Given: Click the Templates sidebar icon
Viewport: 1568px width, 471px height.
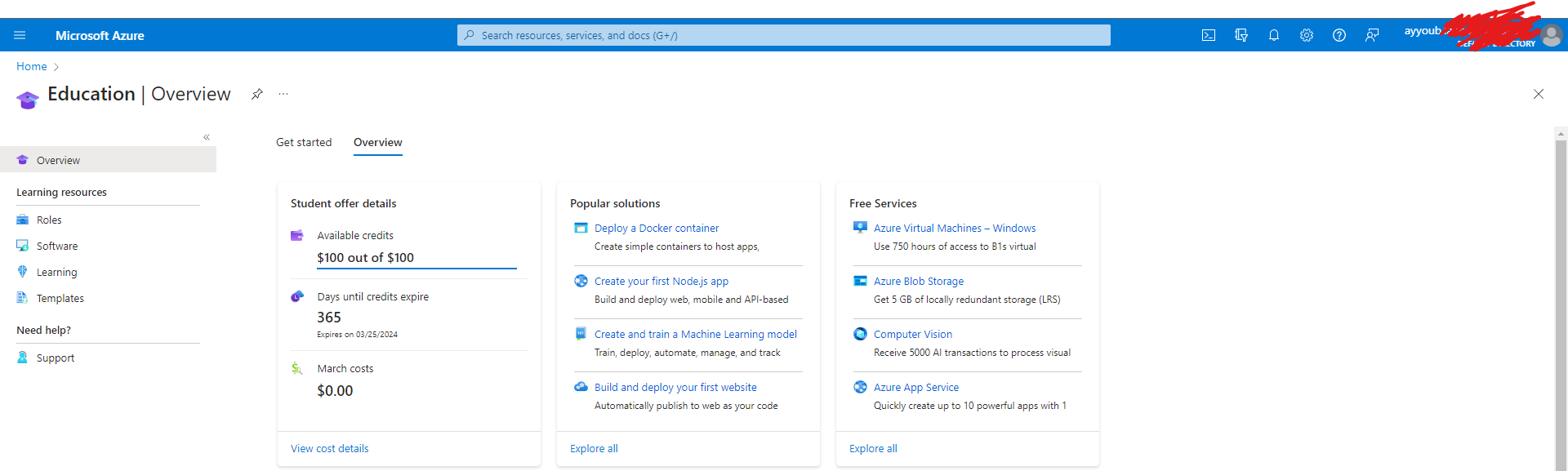Looking at the screenshot, I should [x=23, y=298].
